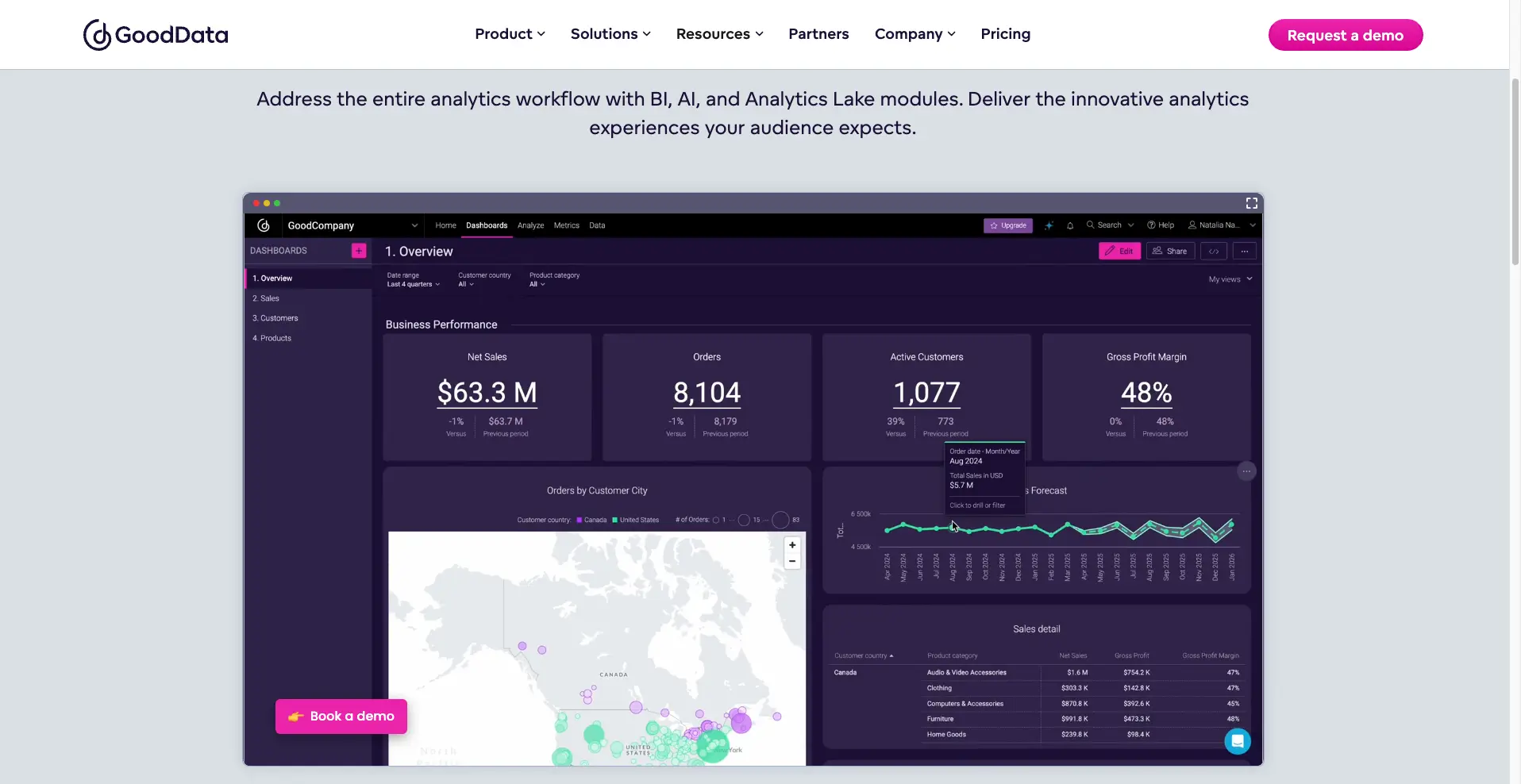Click the pink Book a demo button

click(x=341, y=717)
